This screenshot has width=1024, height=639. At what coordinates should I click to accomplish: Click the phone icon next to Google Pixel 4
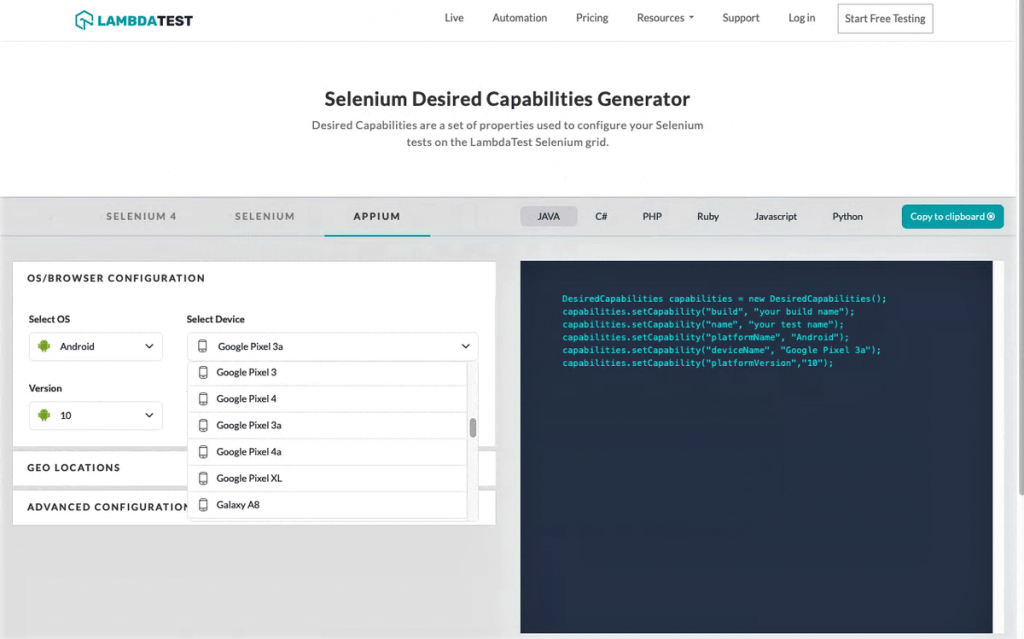coord(204,398)
